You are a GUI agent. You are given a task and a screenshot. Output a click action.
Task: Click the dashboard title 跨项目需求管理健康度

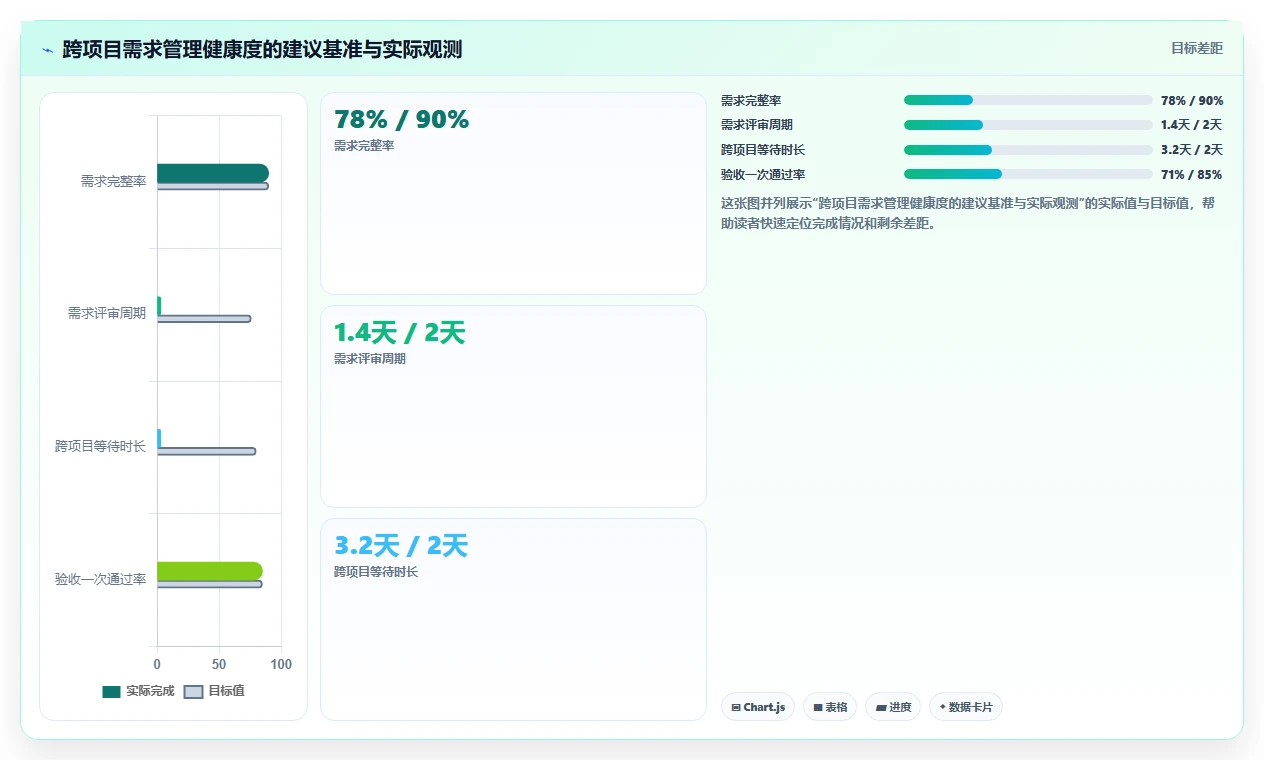pyautogui.click(x=262, y=49)
